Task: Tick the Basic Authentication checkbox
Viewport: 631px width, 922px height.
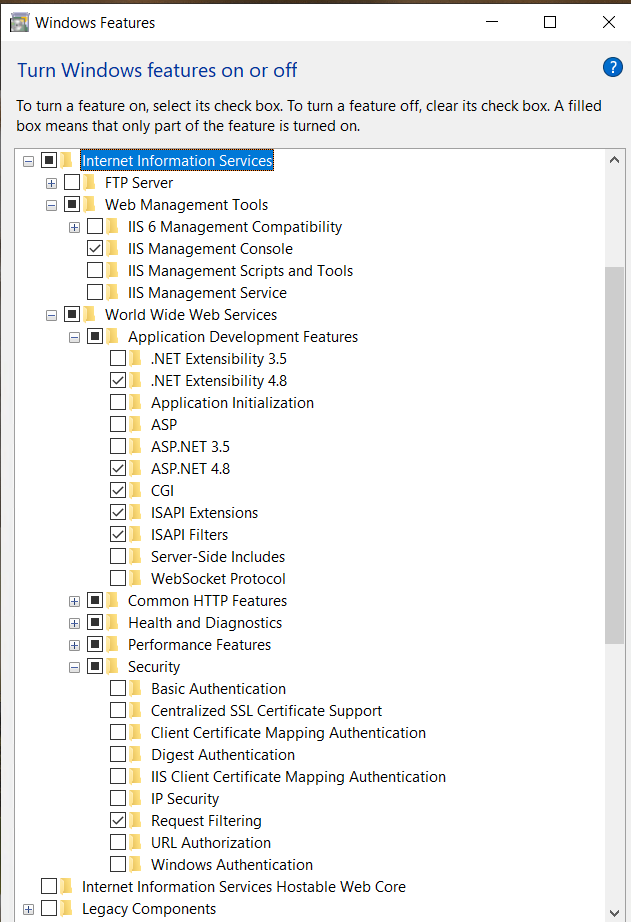Action: click(118, 688)
